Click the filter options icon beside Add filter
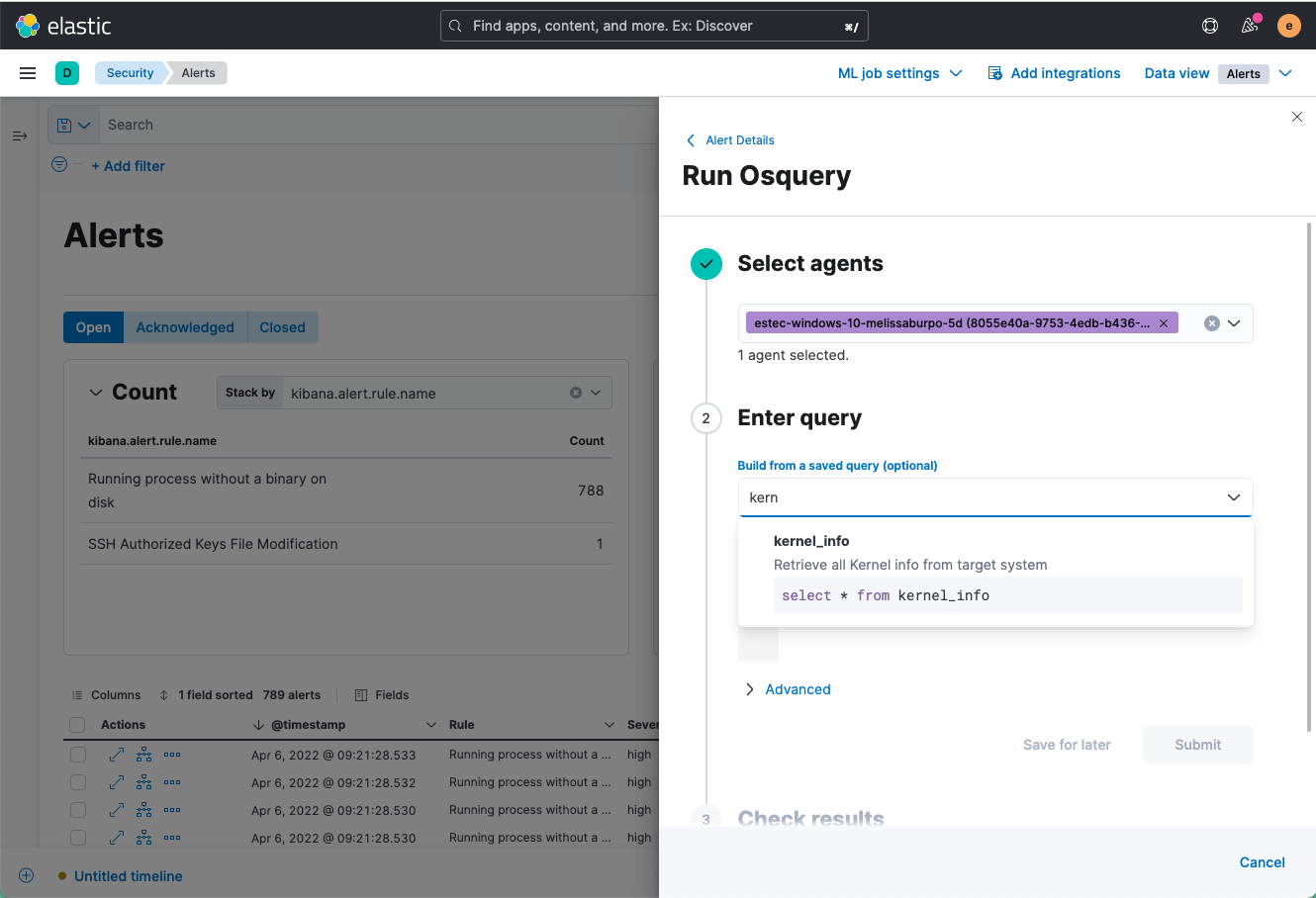This screenshot has height=898, width=1316. (59, 164)
